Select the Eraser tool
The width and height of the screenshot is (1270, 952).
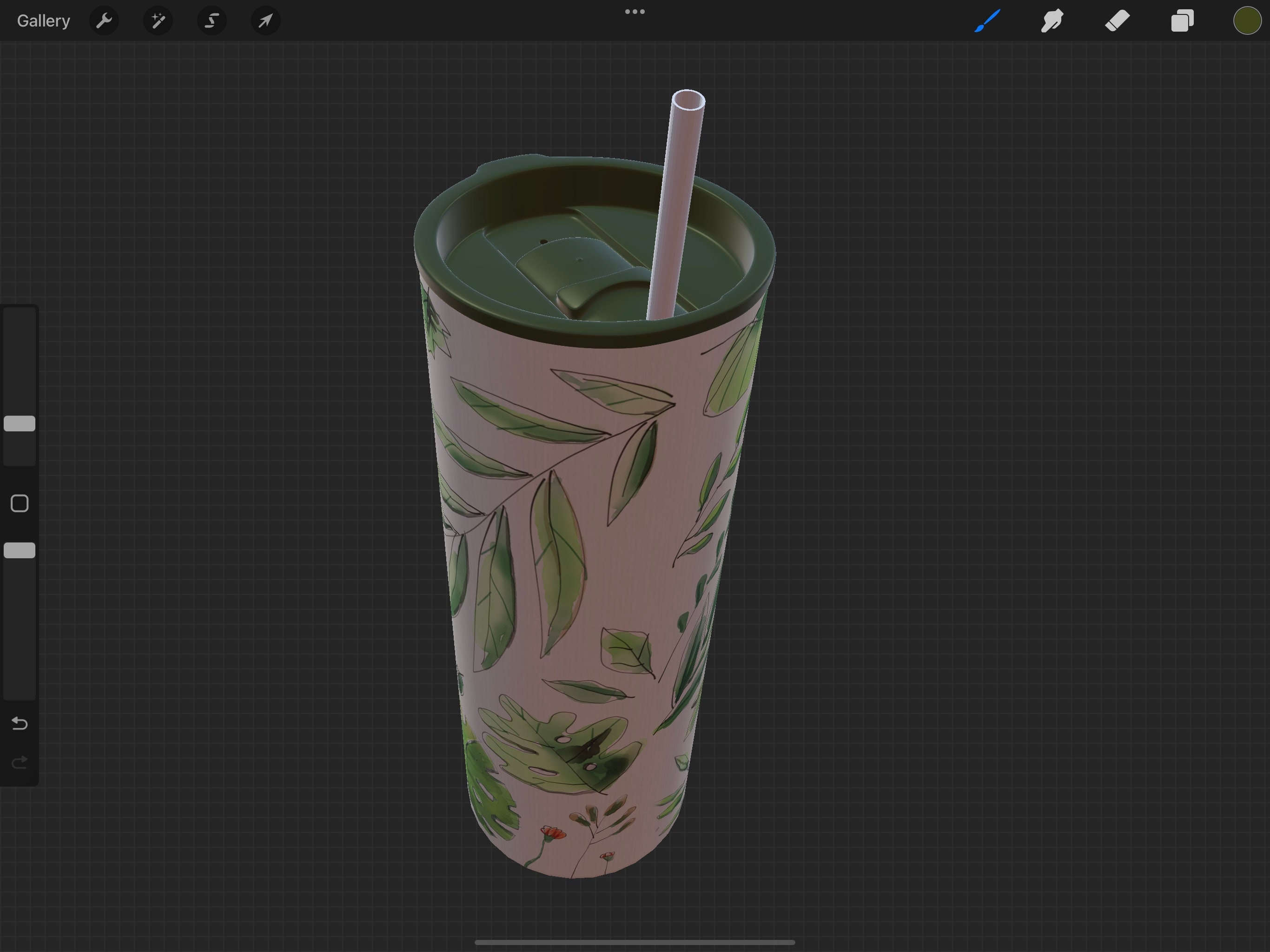click(x=1117, y=20)
